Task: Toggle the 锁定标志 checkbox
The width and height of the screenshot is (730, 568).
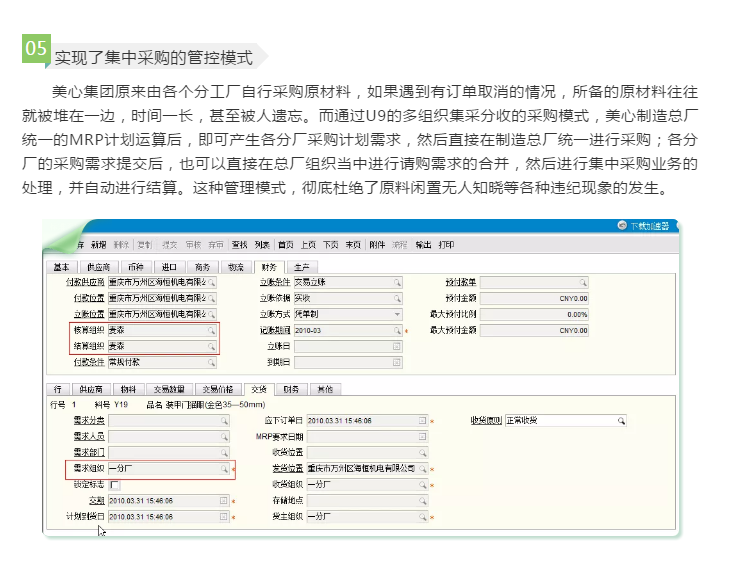Action: click(x=115, y=485)
